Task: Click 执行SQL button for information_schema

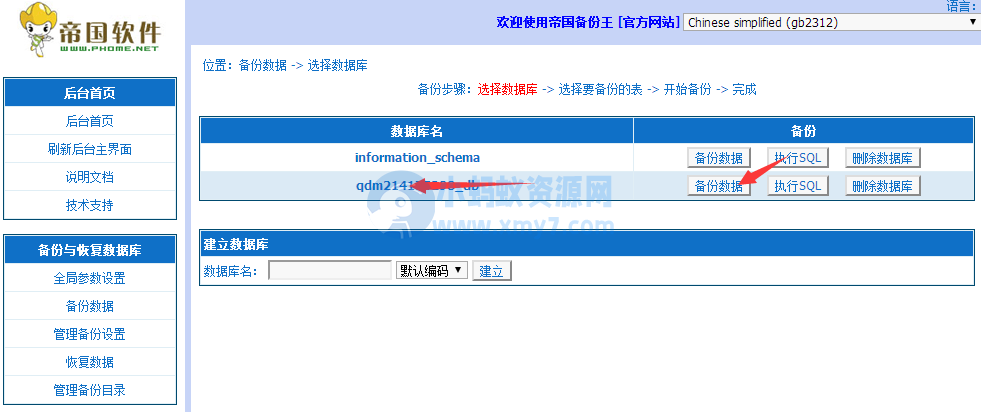Action: click(798, 158)
